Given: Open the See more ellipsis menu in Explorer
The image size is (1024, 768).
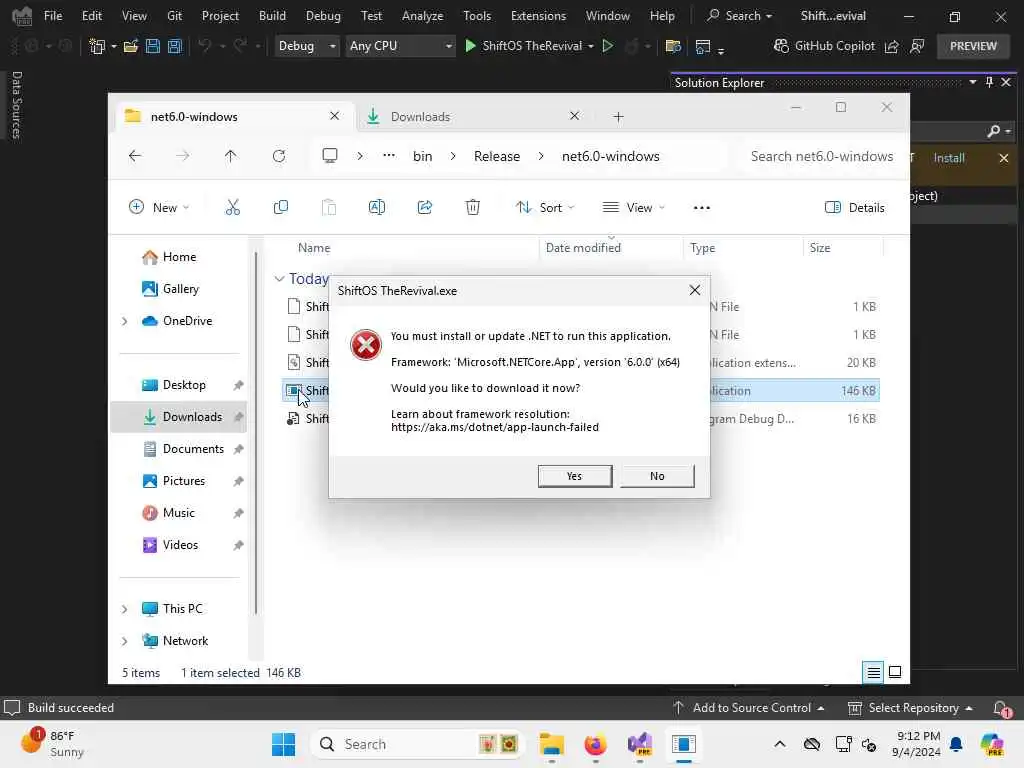Looking at the screenshot, I should pos(701,208).
